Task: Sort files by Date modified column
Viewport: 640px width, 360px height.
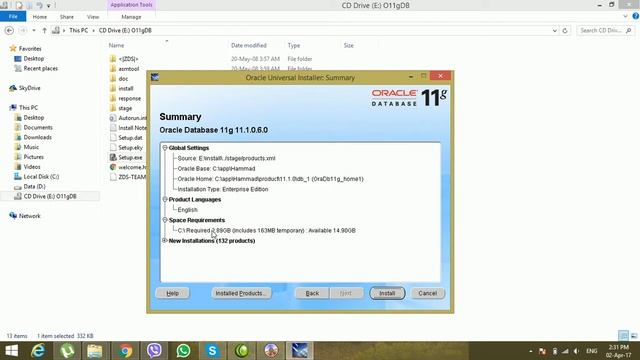Action: point(249,45)
